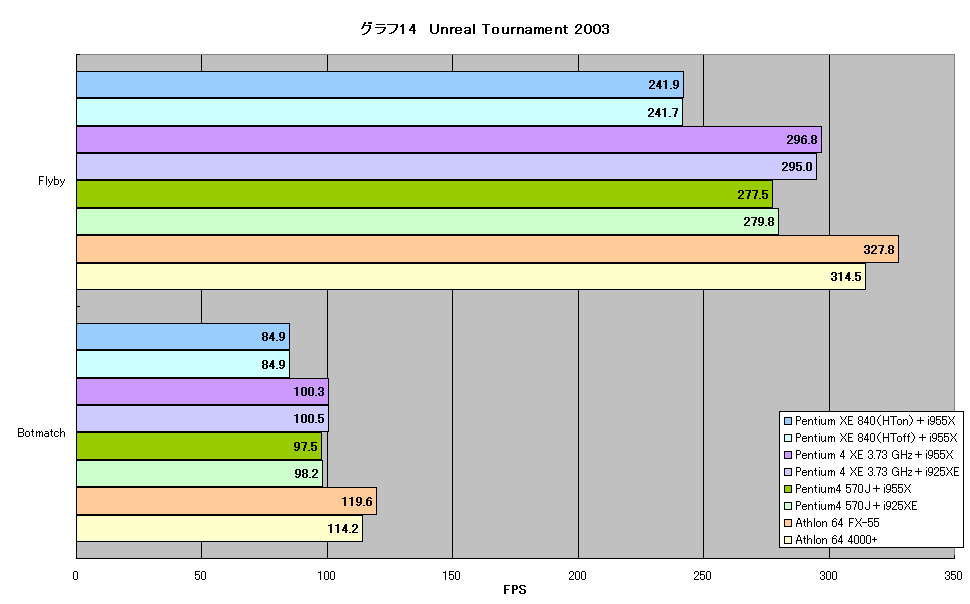Click the Athlon 64 4000+ legend swatch

point(788,540)
